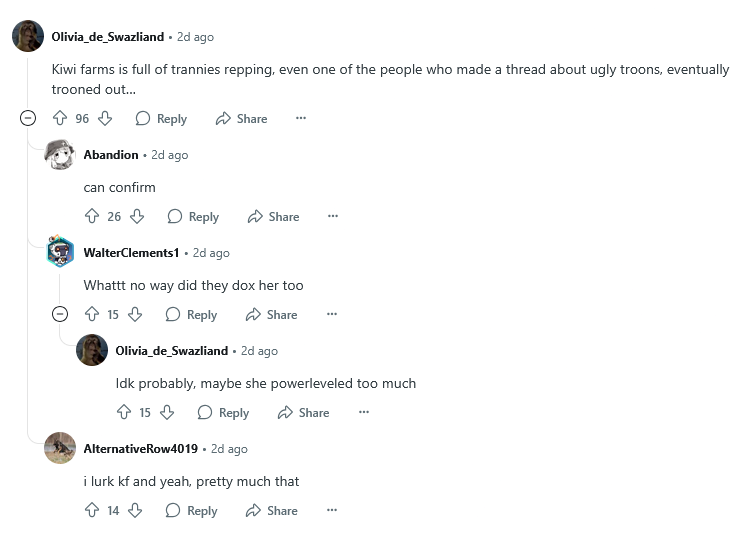Open more options on AlternativeRow4019's comment
This screenshot has width=743, height=534.
(332, 510)
